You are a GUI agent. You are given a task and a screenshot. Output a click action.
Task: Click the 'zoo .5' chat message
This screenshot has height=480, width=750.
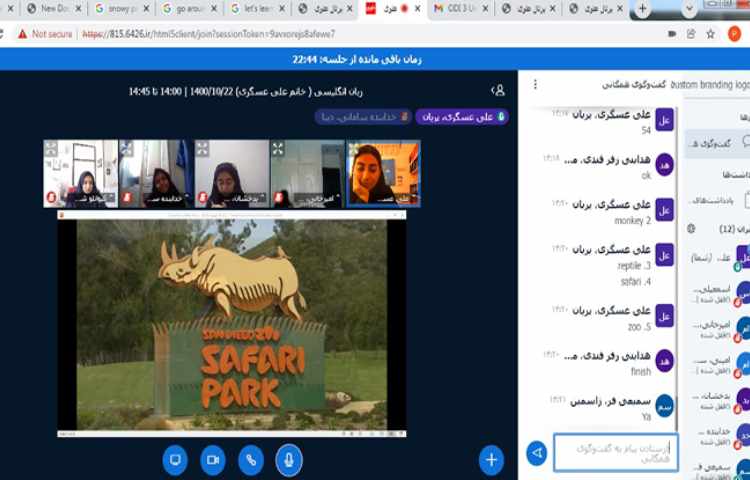640,327
